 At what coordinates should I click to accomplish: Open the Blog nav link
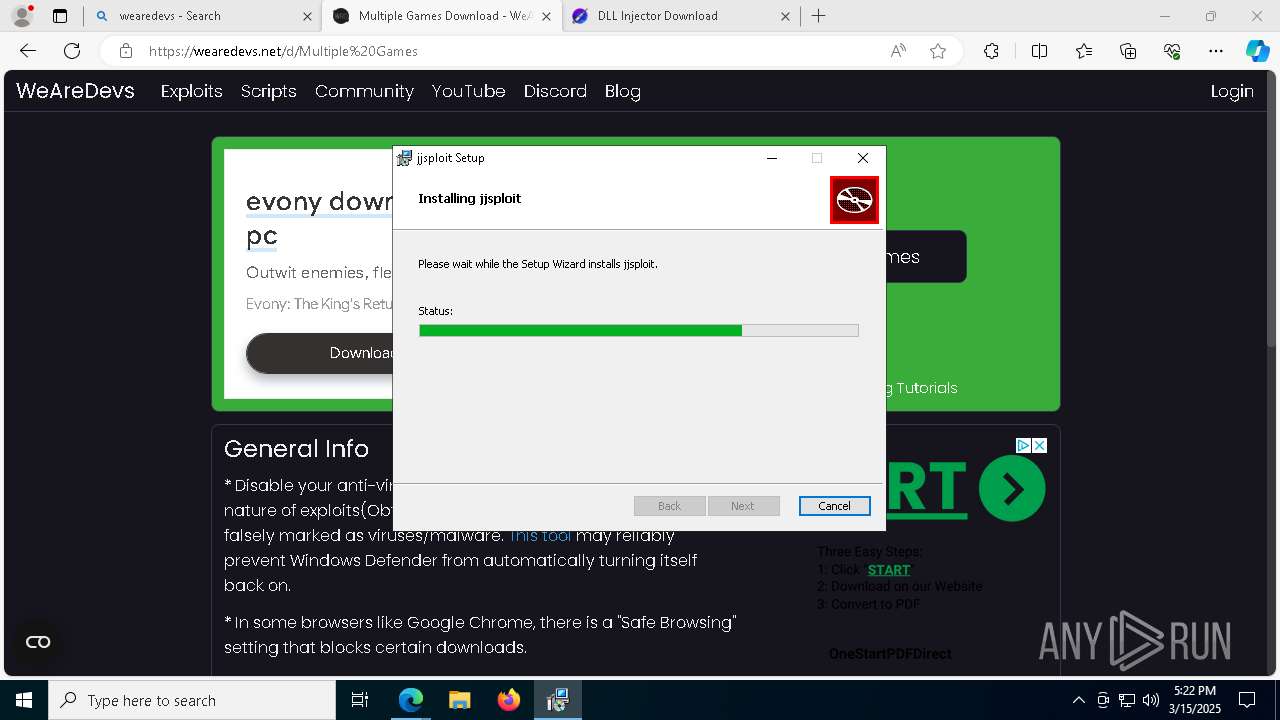[622, 91]
